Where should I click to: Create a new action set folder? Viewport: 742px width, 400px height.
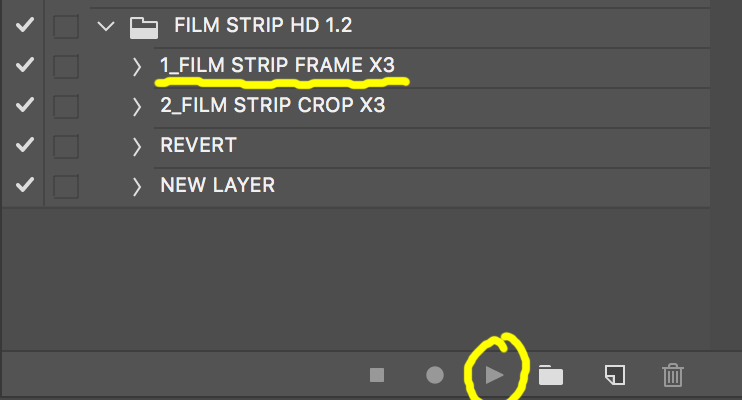[x=551, y=375]
